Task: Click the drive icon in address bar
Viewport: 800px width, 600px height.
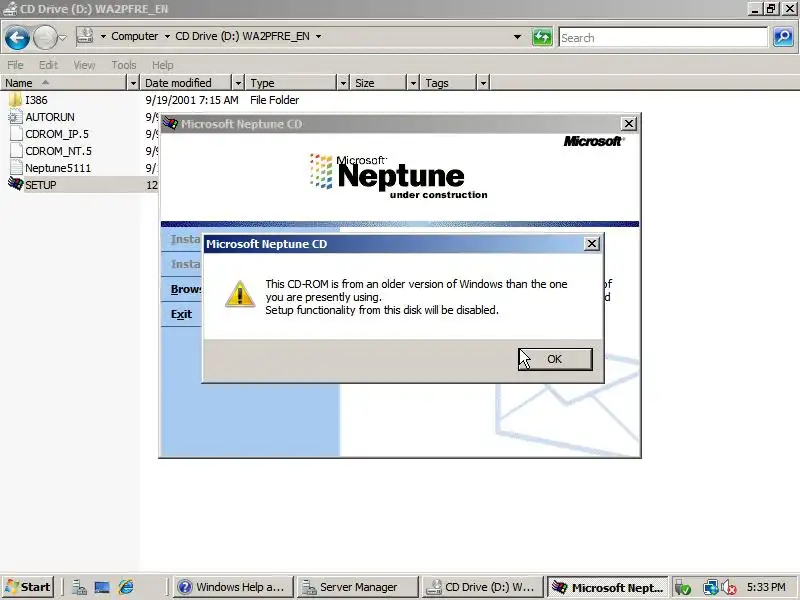Action: coord(85,36)
